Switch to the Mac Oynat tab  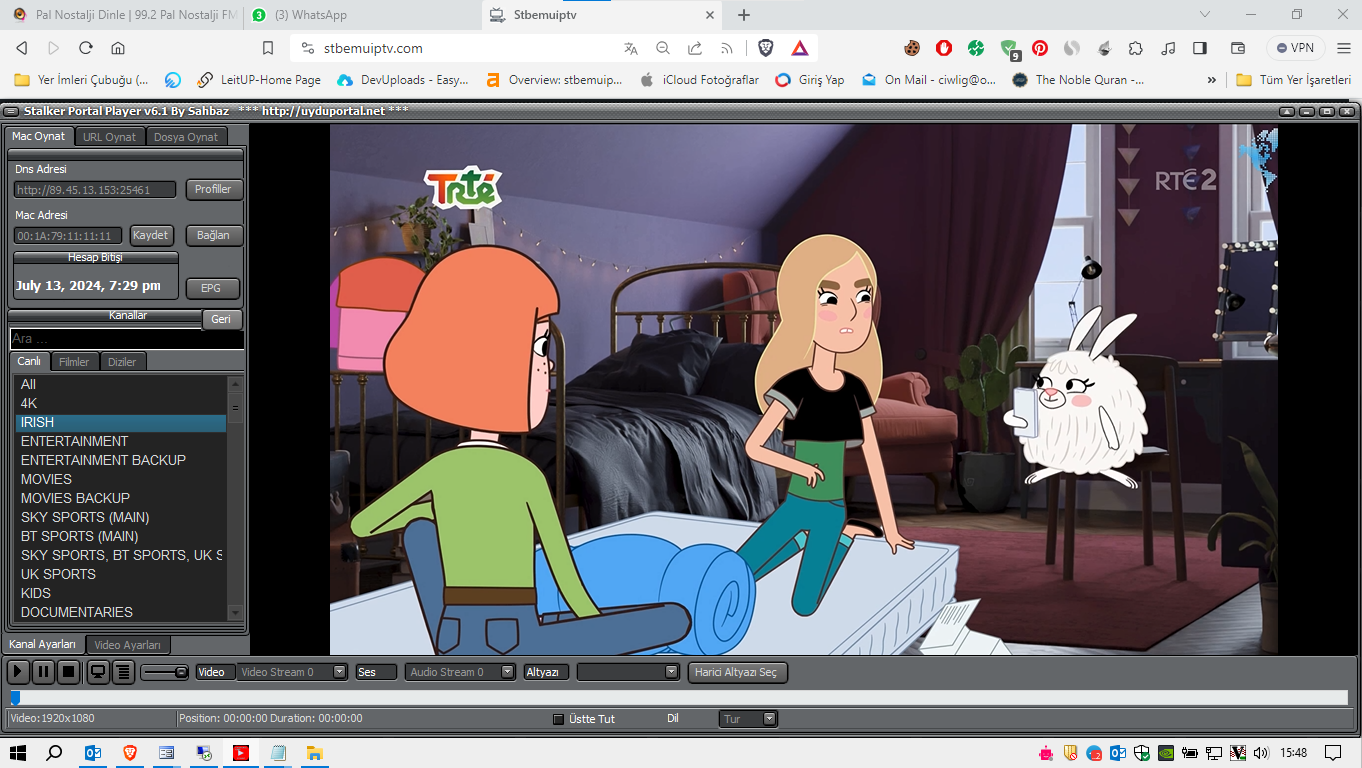click(x=39, y=136)
